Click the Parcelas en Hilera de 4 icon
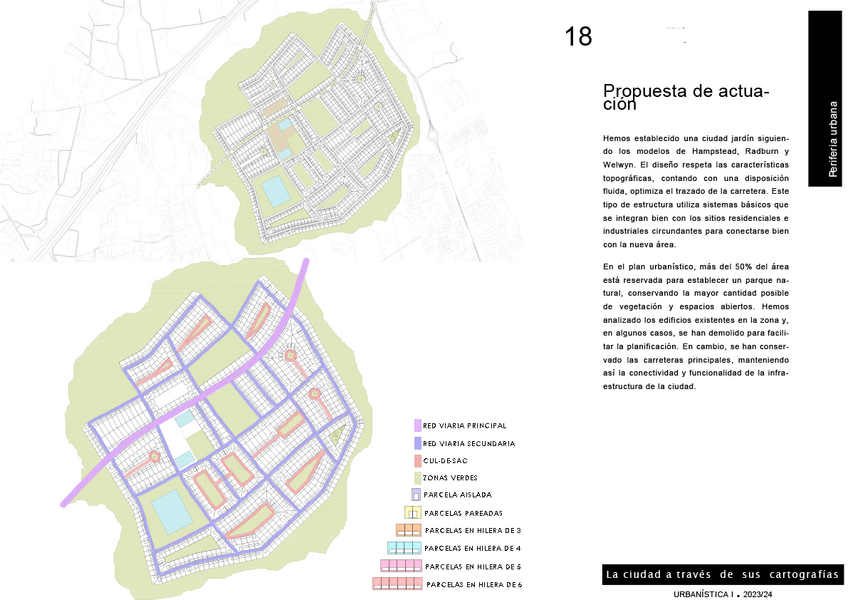 tap(404, 548)
